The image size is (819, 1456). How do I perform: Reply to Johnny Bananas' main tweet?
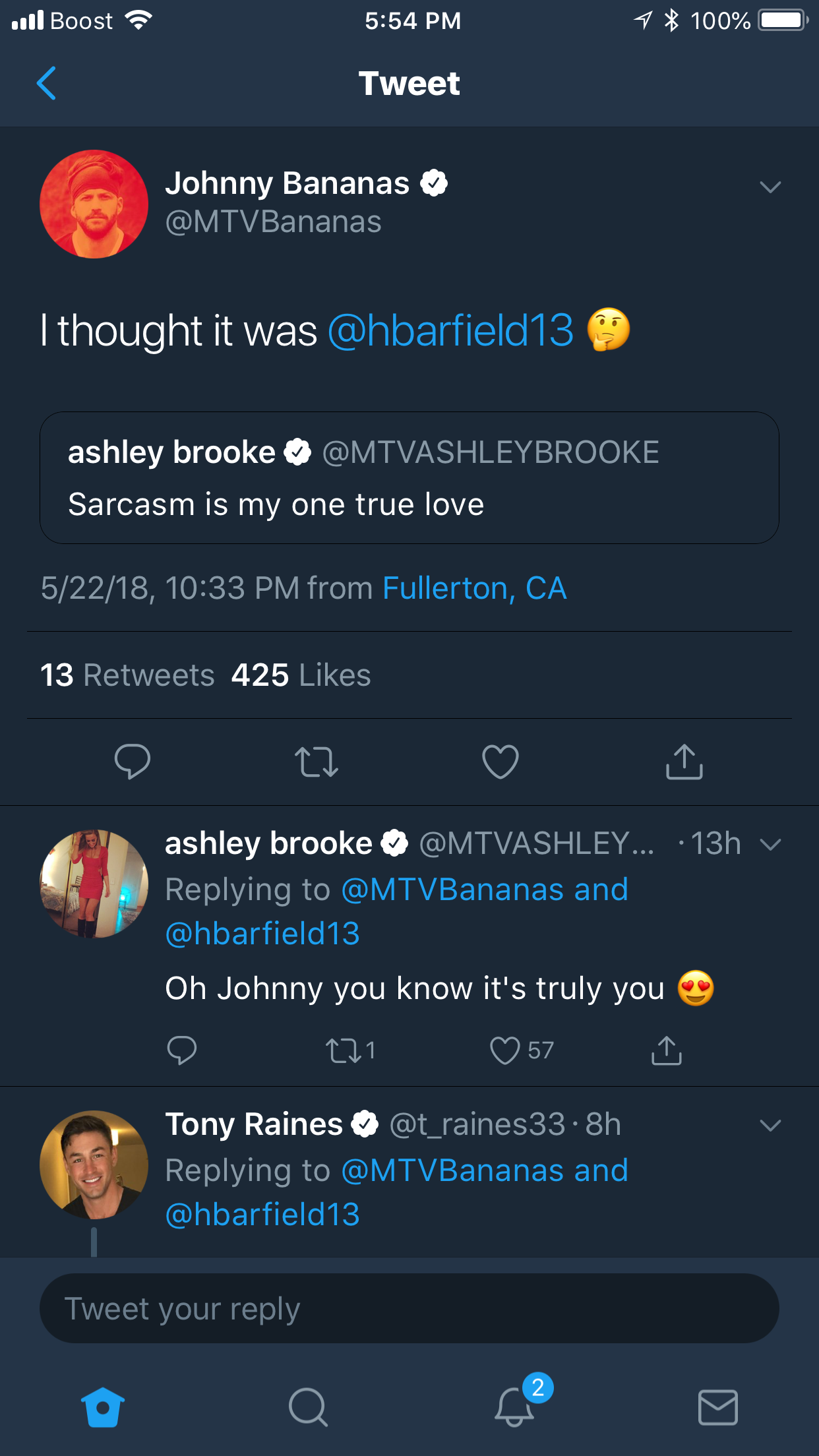133,762
